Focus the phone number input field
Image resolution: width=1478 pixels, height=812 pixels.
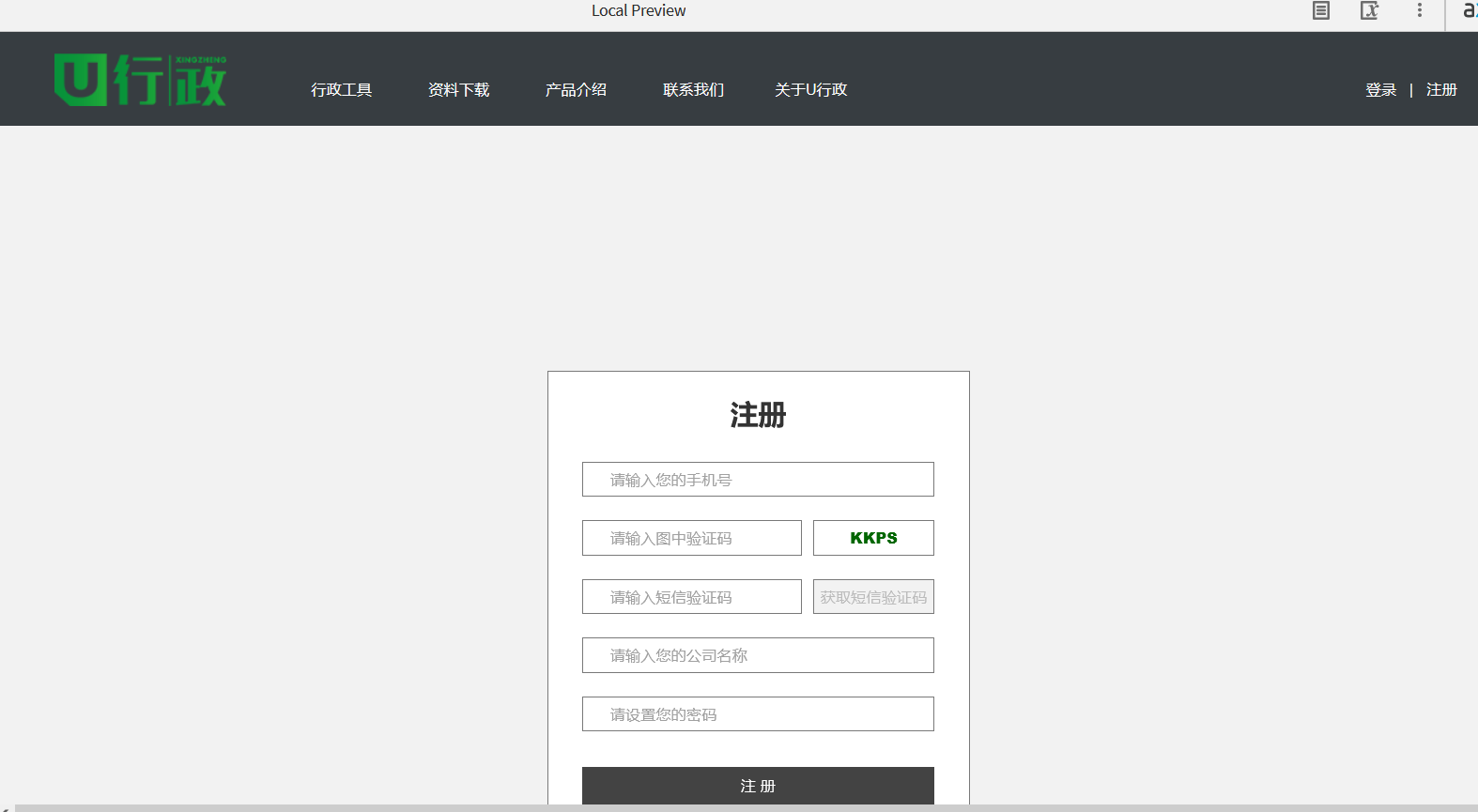tap(758, 480)
